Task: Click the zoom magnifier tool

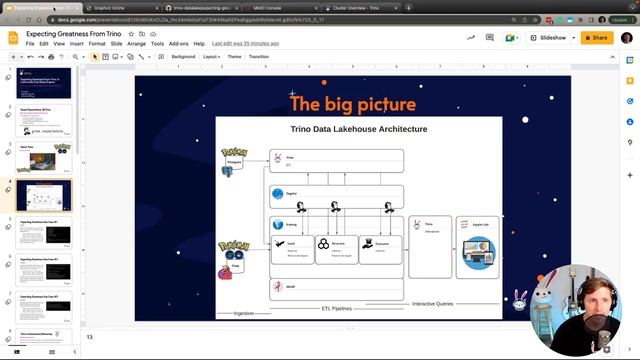Action: click(x=76, y=57)
